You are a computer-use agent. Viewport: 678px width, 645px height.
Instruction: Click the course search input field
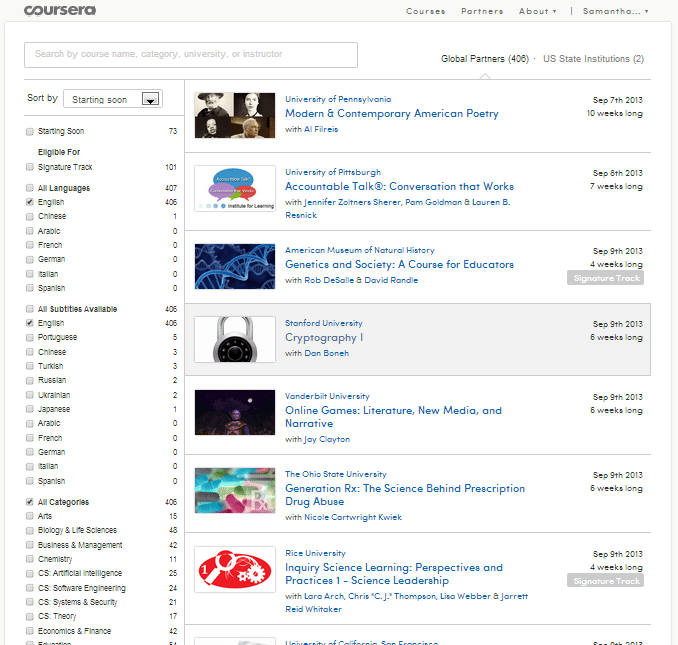pyautogui.click(x=191, y=54)
